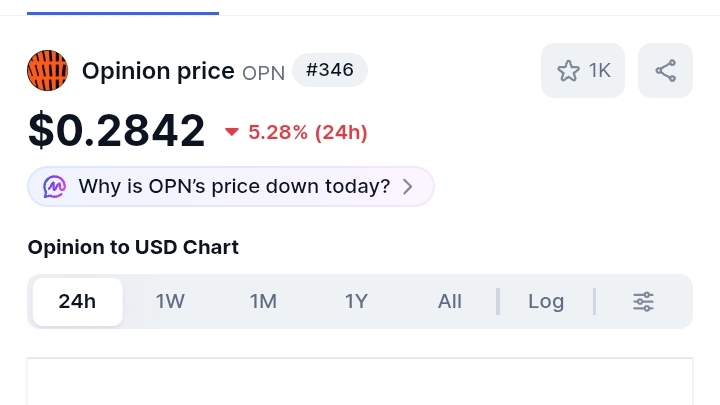This screenshot has height=405, width=720.
Task: Click the $0.2842 price value
Action: [116, 131]
